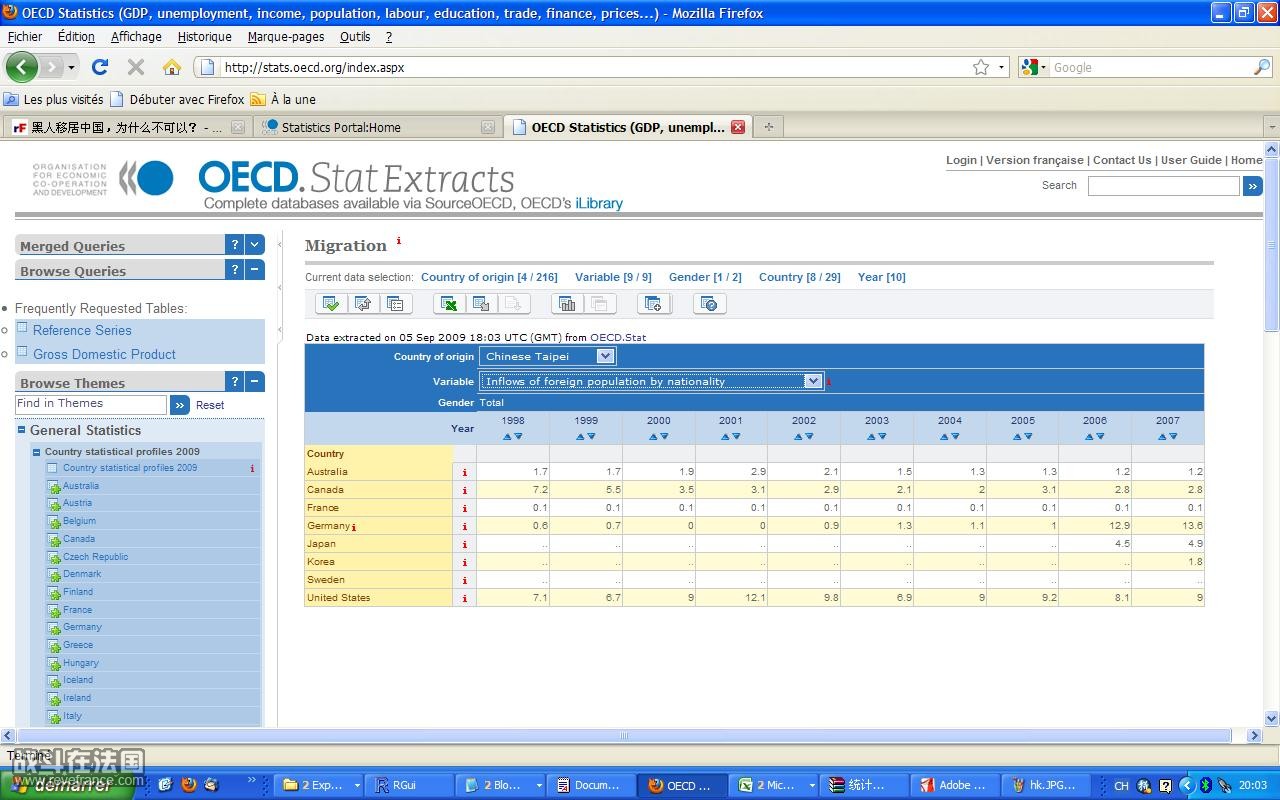1280x800 pixels.
Task: Open the tab list dropdown arrow
Action: [1272, 127]
